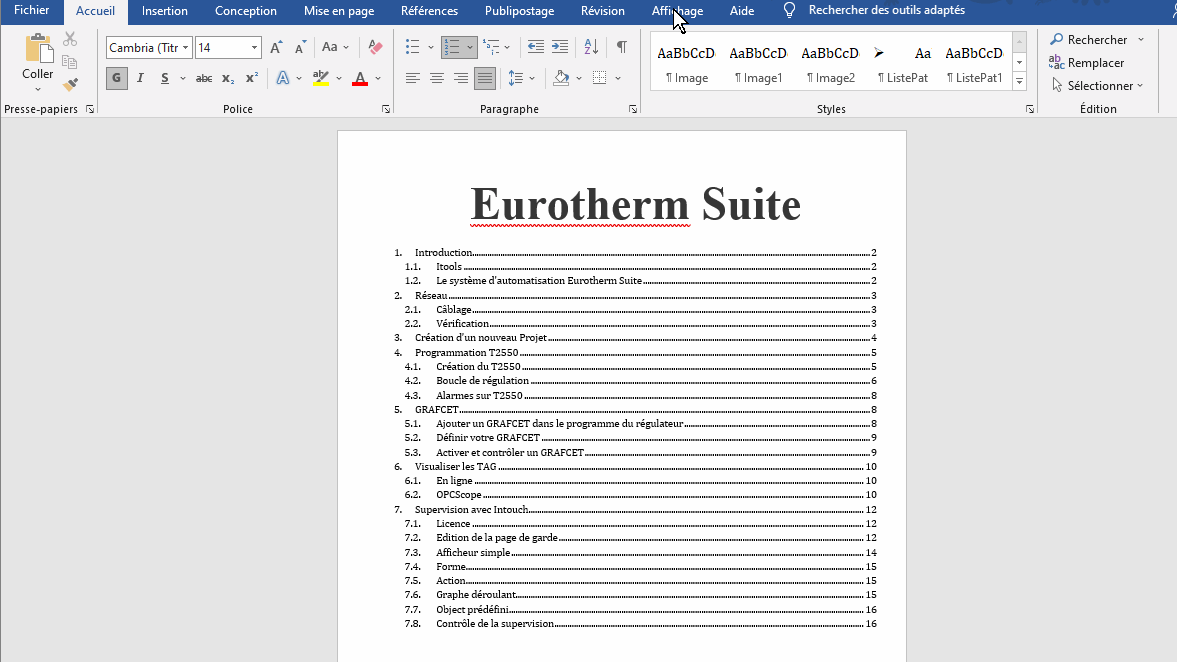This screenshot has height=662, width=1177.
Task: Click the Remplacer button
Action: click(x=1087, y=62)
